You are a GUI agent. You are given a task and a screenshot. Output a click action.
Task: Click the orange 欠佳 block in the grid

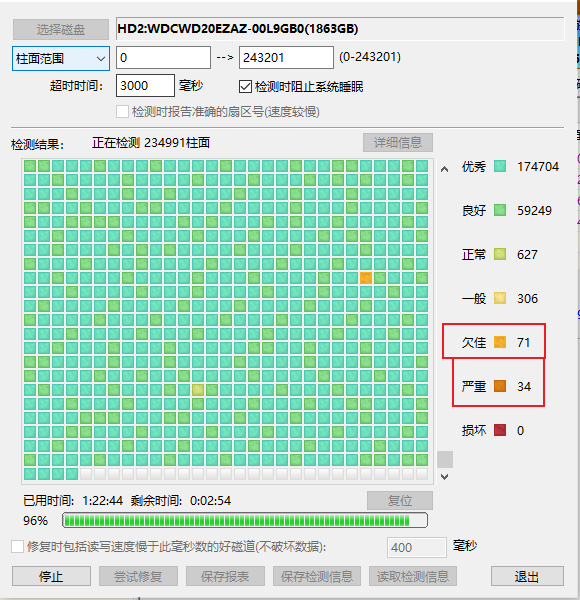pos(366,278)
